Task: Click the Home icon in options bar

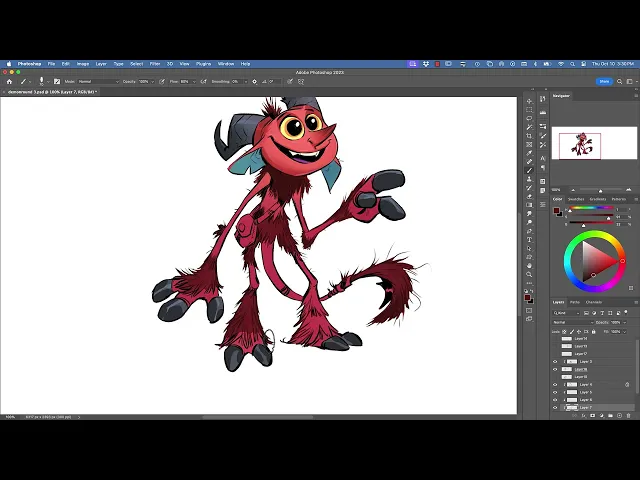Action: [x=9, y=82]
